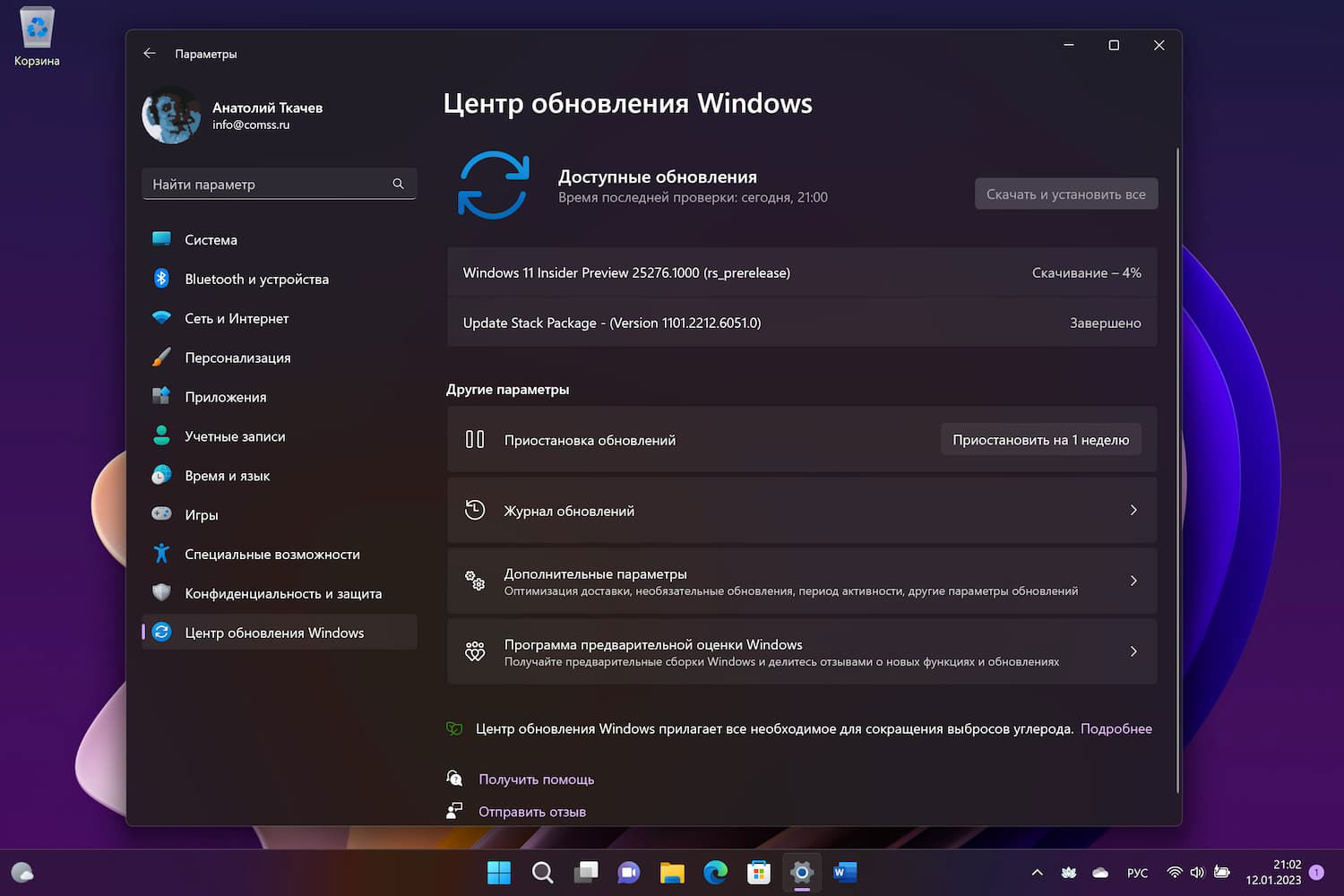Launch Microsoft Word from taskbar
1344x896 pixels.
click(844, 872)
